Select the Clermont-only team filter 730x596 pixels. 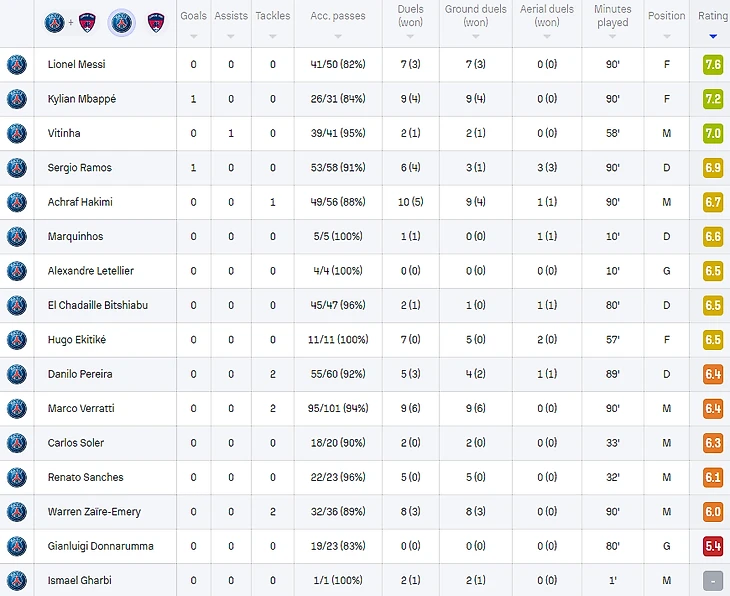(156, 22)
